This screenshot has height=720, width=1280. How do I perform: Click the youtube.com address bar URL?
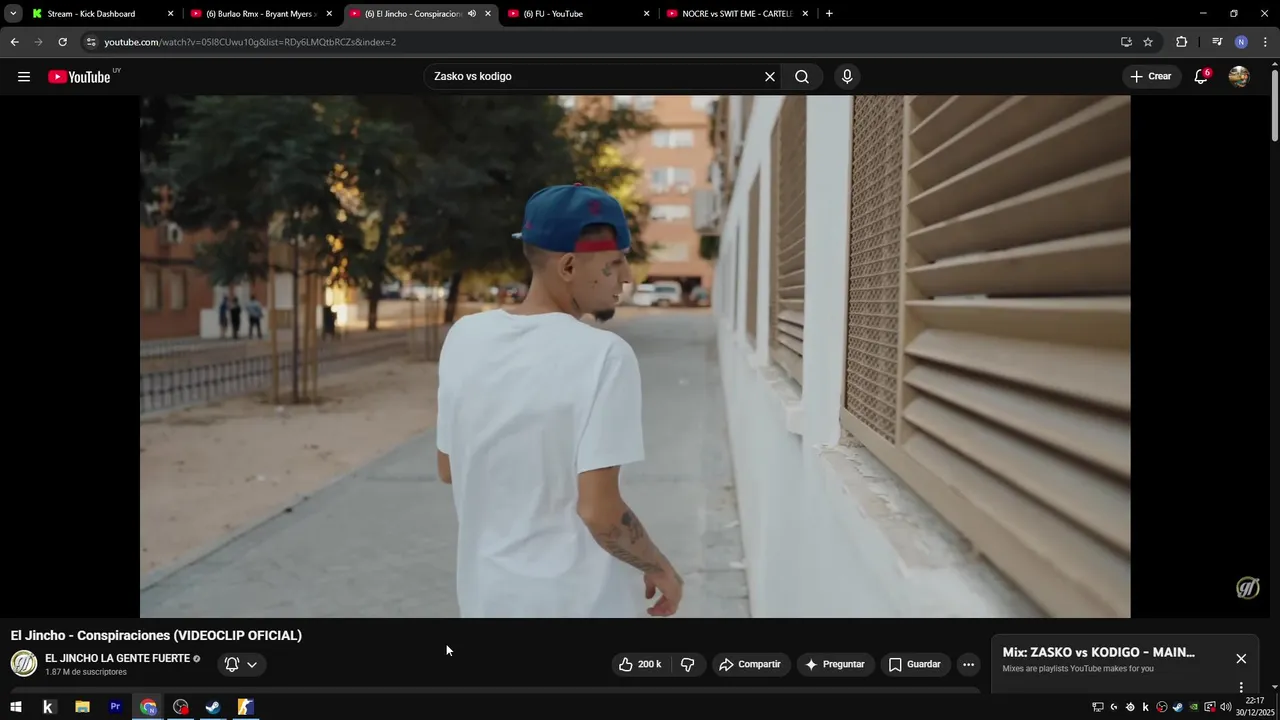click(250, 42)
